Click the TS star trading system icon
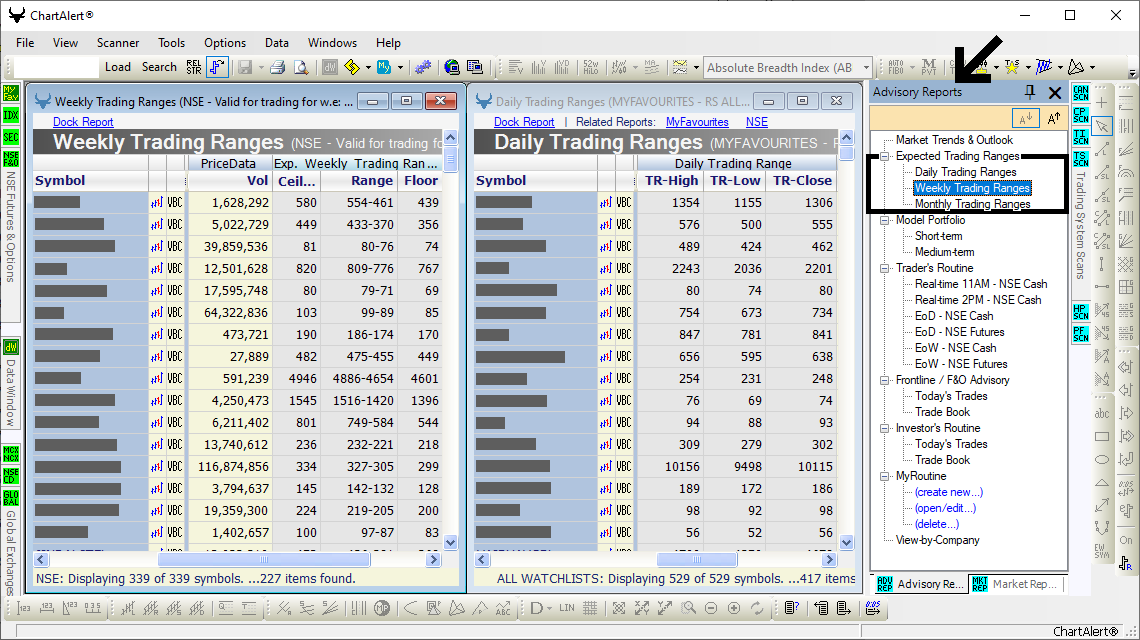The height and width of the screenshot is (640, 1140). coord(1011,67)
